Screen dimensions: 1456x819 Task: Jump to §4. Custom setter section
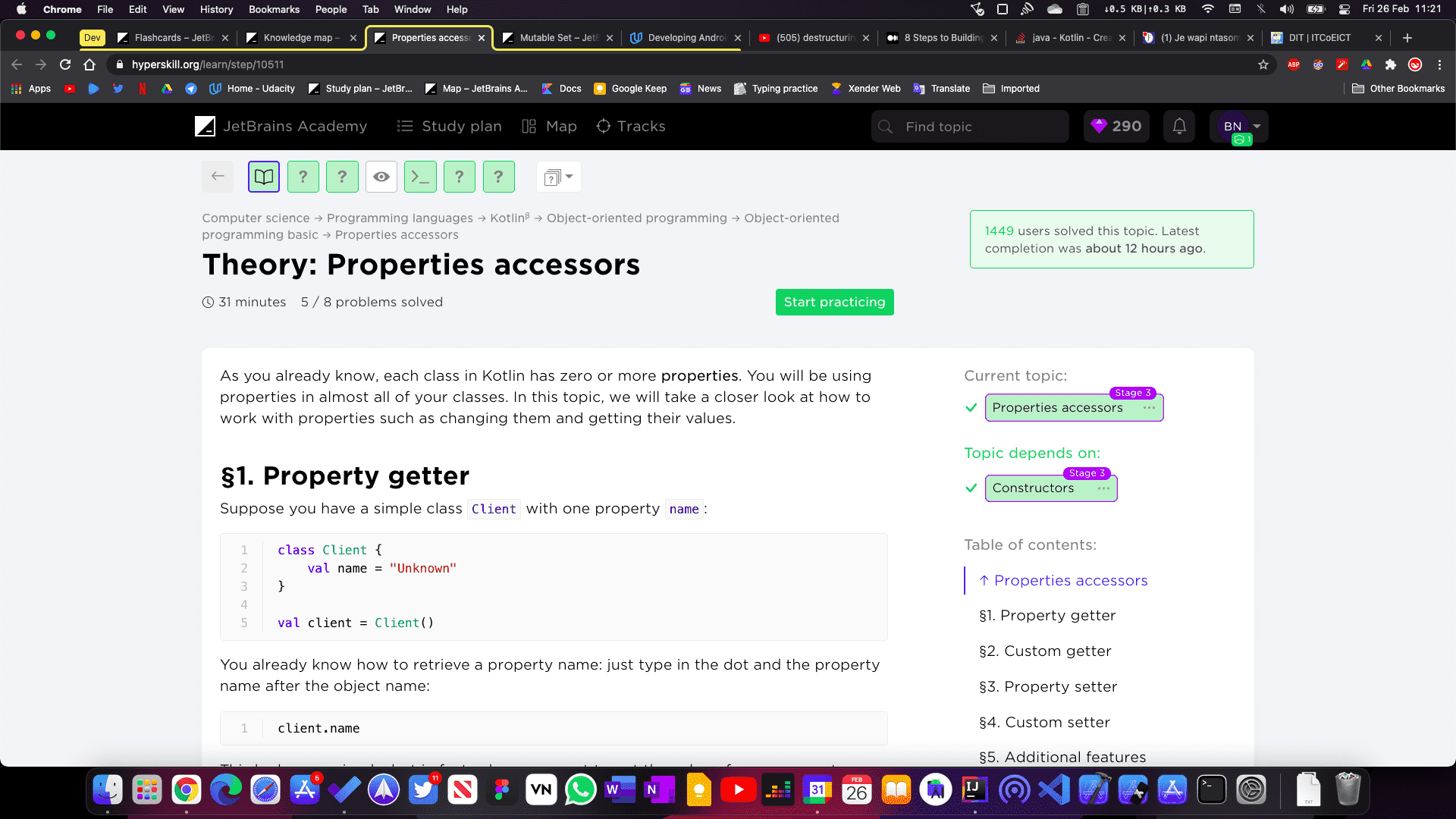point(1044,722)
